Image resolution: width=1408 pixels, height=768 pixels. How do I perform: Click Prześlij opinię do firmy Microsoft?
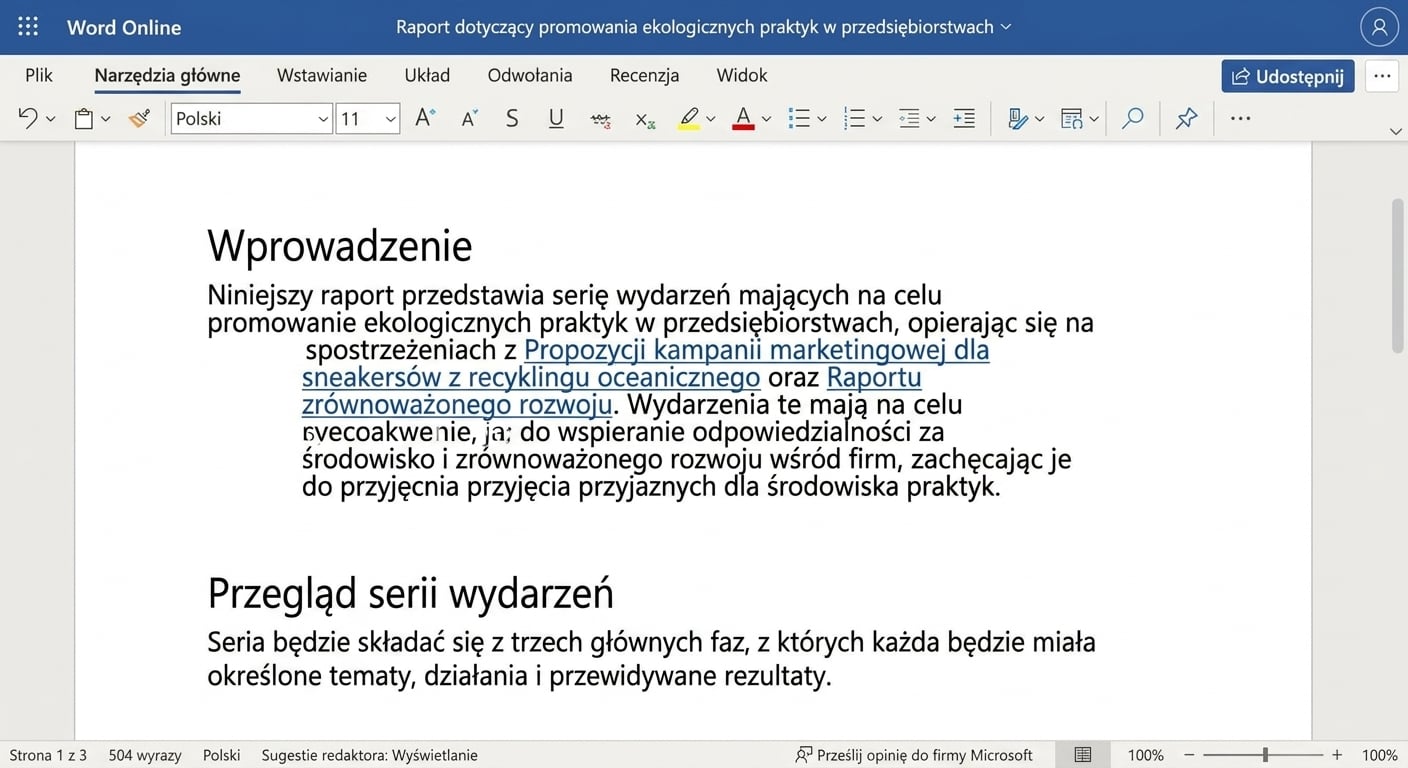(914, 755)
